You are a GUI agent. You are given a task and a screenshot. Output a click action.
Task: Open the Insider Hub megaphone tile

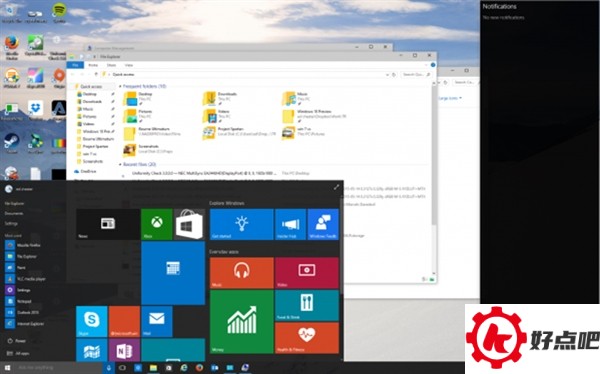coord(290,224)
